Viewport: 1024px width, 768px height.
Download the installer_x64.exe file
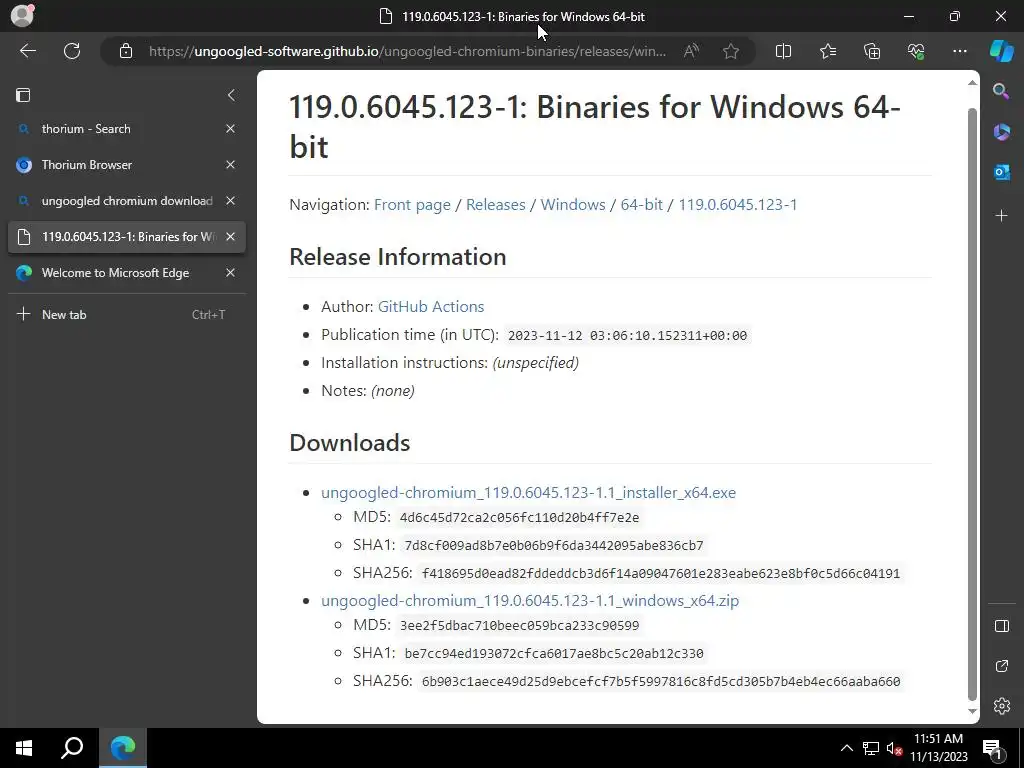coord(528,492)
